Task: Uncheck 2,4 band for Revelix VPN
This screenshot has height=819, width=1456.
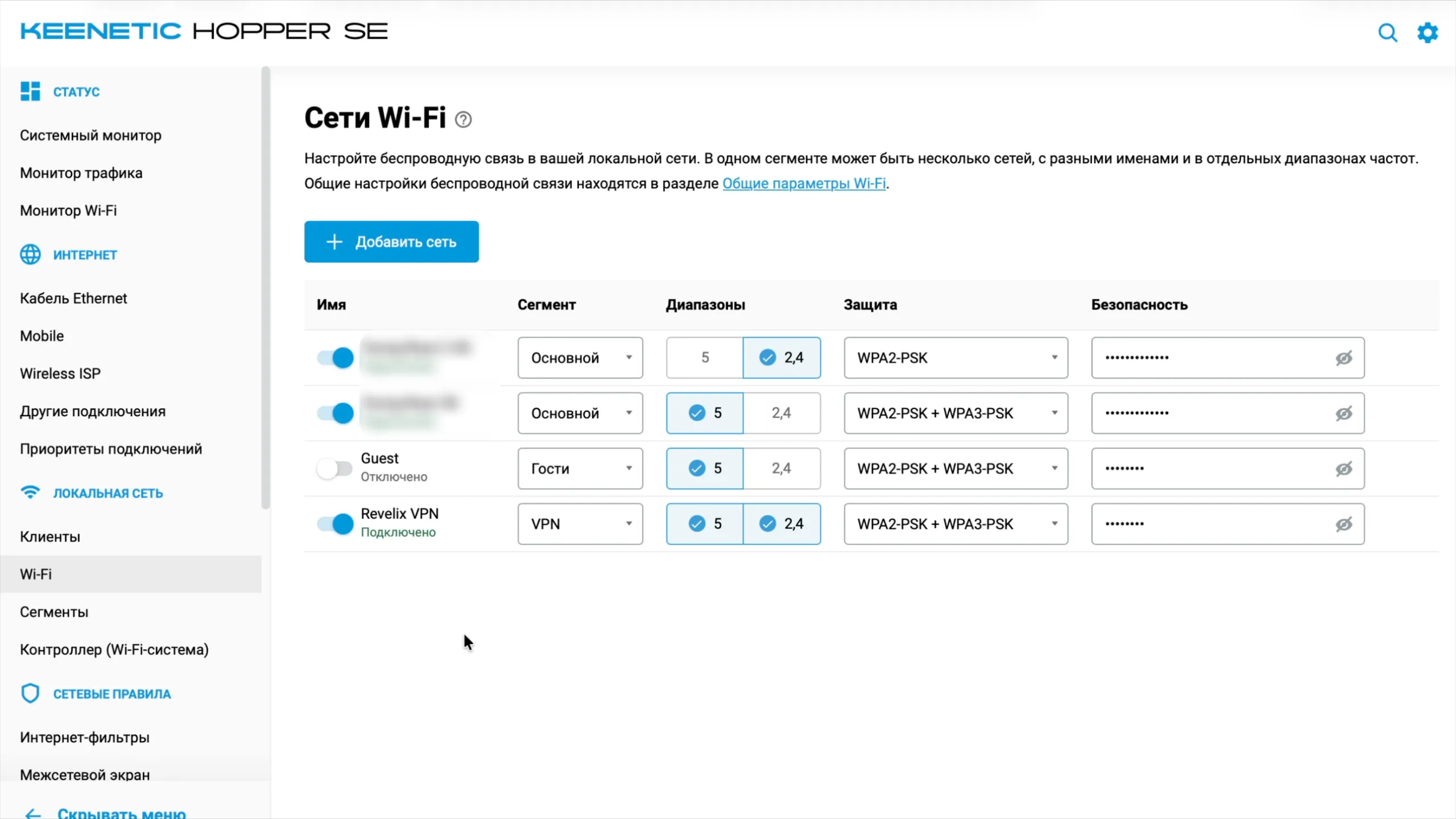Action: click(x=781, y=524)
